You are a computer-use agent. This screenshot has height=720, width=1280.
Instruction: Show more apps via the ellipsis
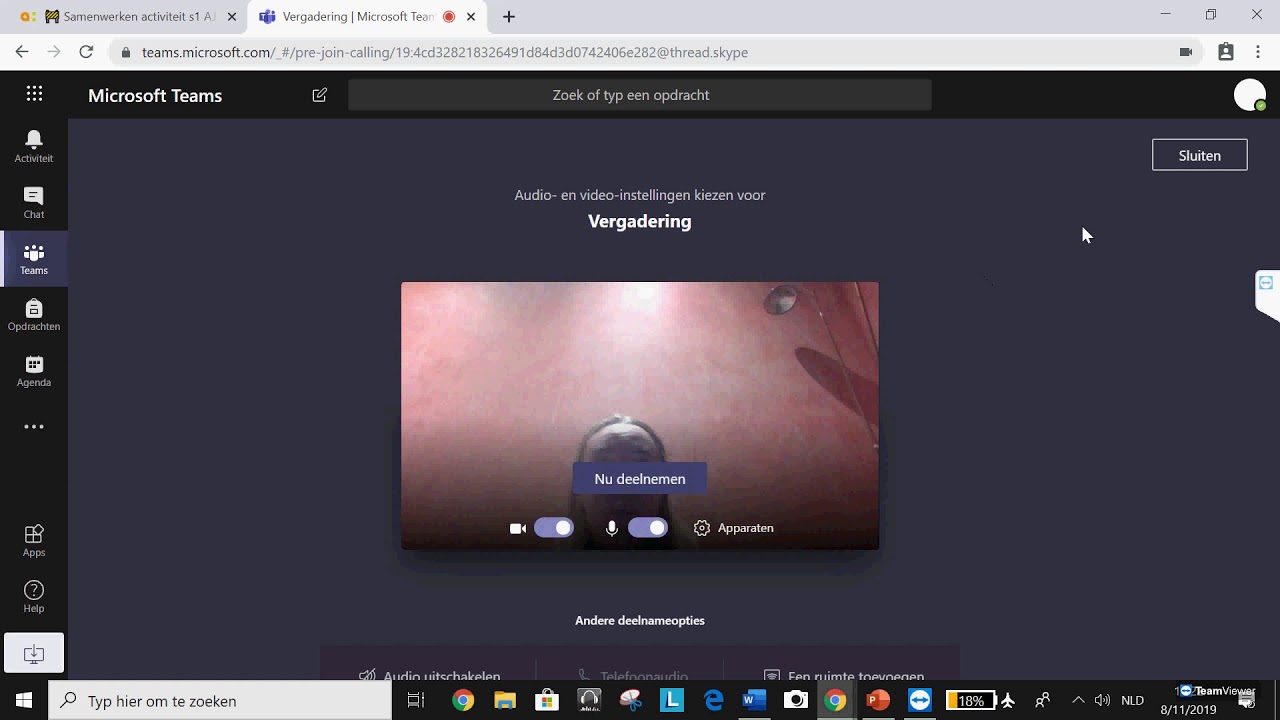34,427
